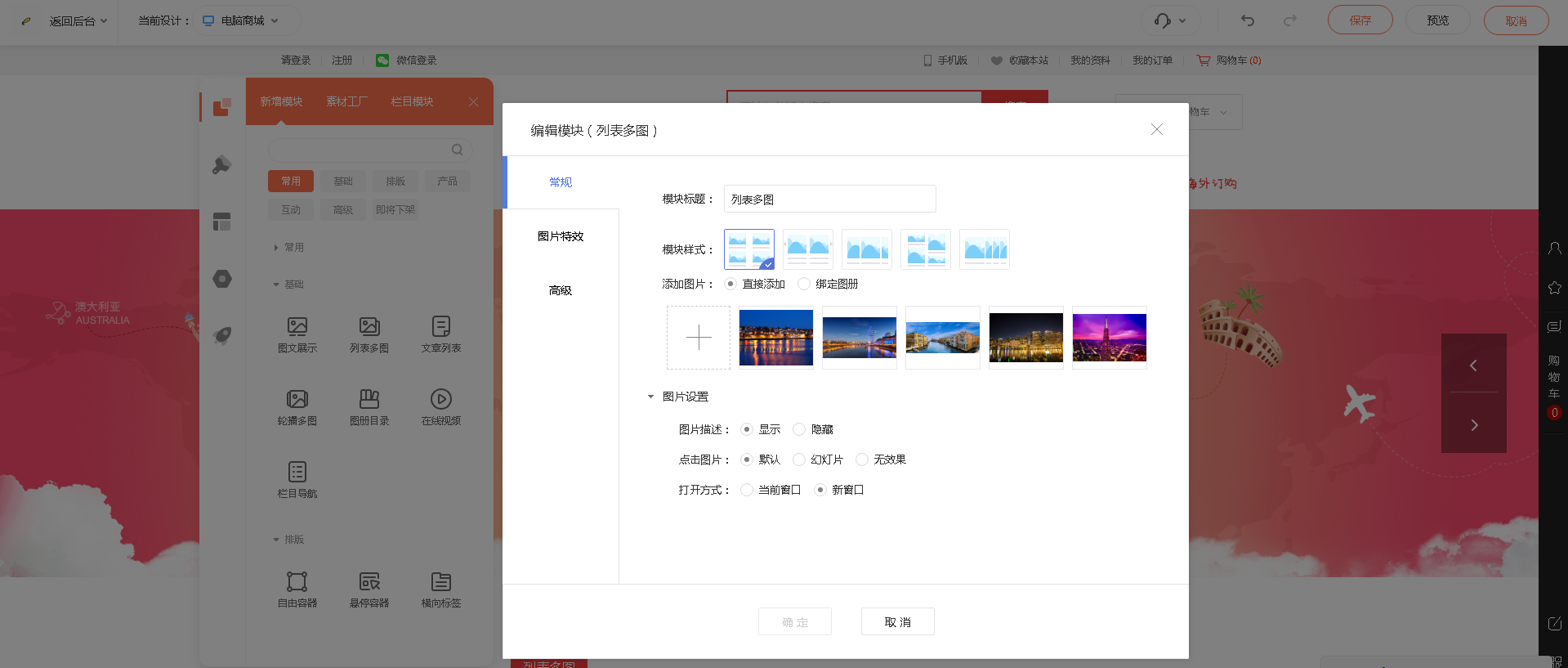Close the 编辑模块 dialog
This screenshot has width=1568, height=668.
[1157, 129]
